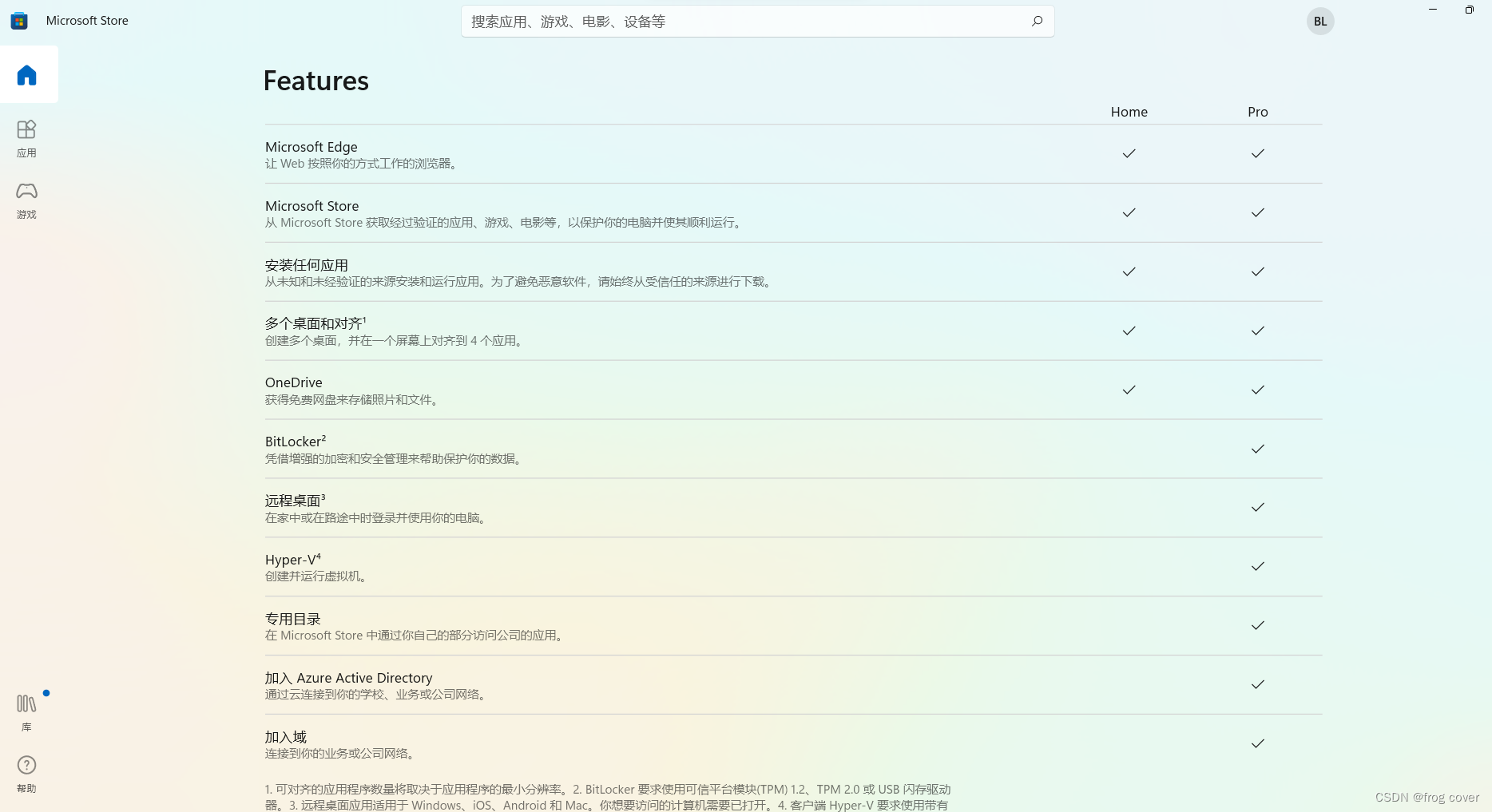Click the 专用目录 feature title
The image size is (1492, 812).
point(293,619)
